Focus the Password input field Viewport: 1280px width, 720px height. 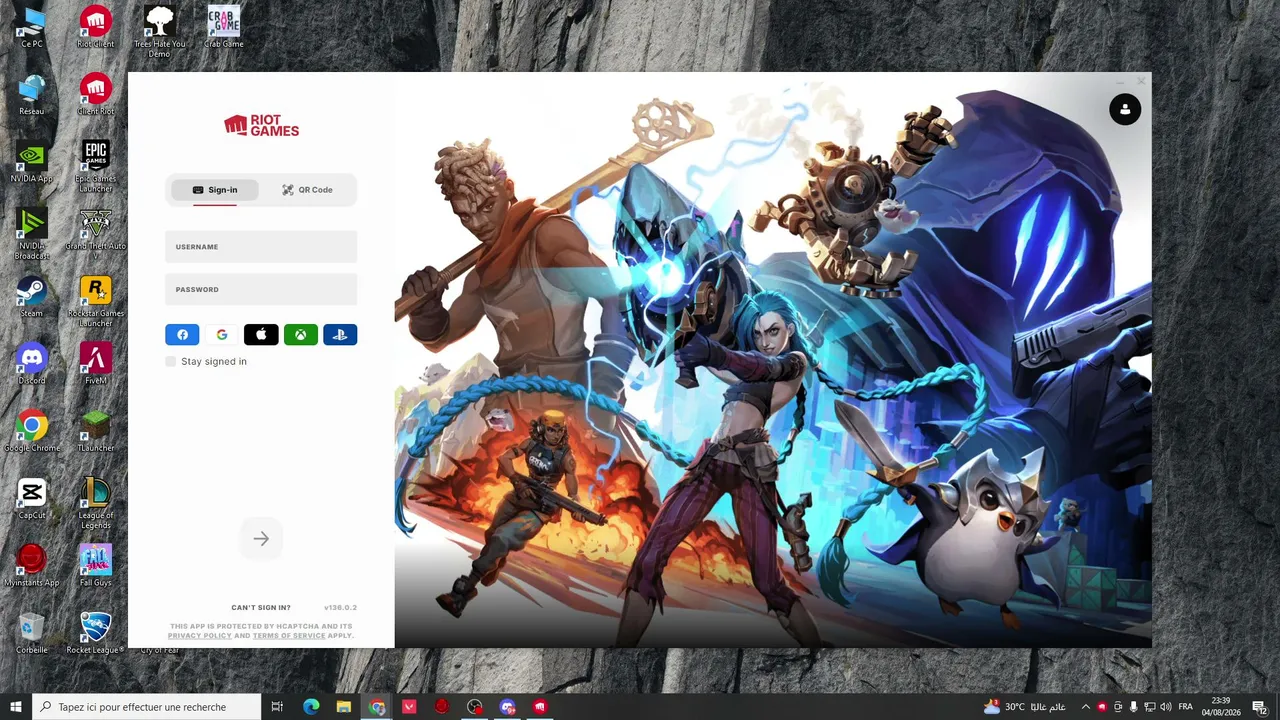pyautogui.click(x=261, y=289)
